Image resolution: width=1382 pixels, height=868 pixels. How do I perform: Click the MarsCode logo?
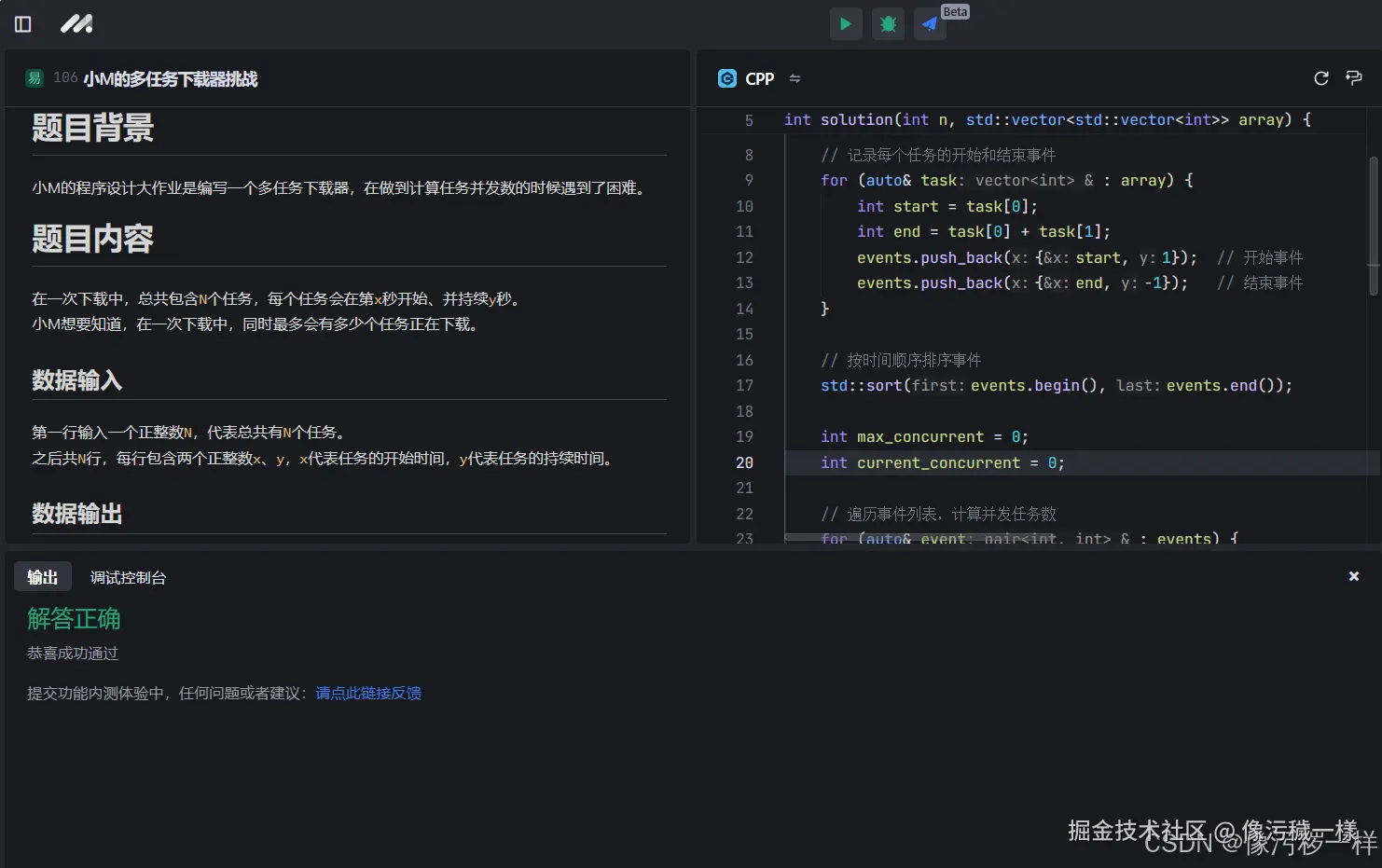76,24
